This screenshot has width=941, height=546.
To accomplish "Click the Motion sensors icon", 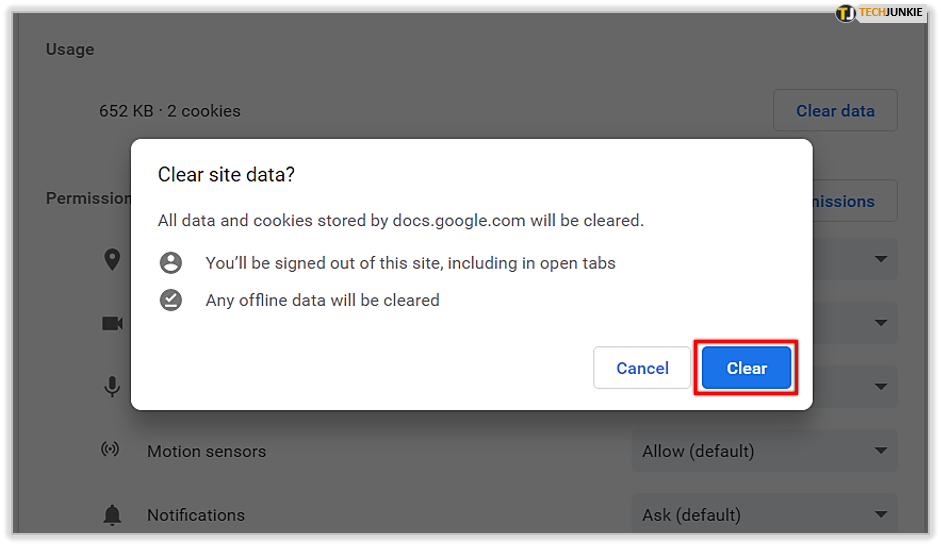I will 111,450.
